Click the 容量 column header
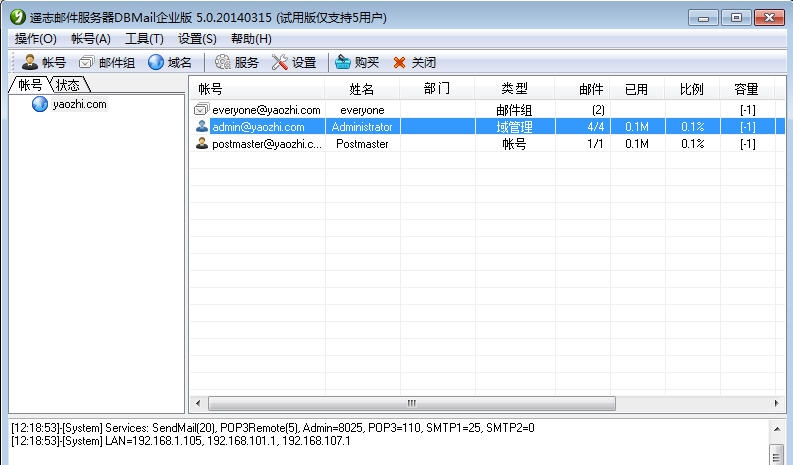The image size is (793, 465). pos(747,89)
